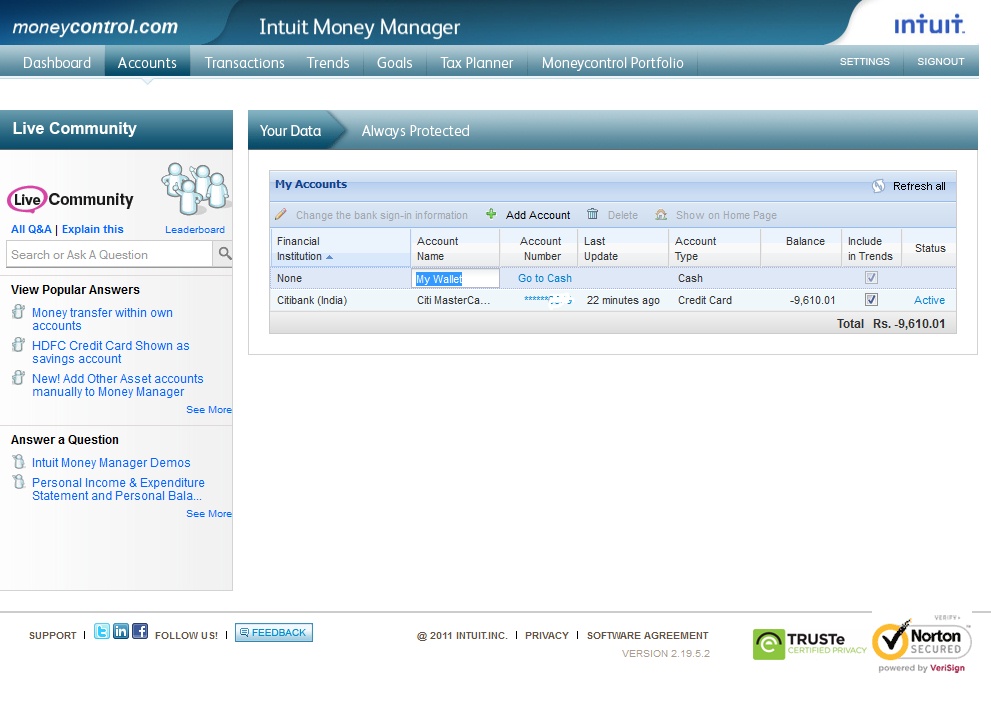Viewport: 991px width, 713px height.
Task: Click icon beside Personal Income & Expenditure
Action: click(x=19, y=482)
